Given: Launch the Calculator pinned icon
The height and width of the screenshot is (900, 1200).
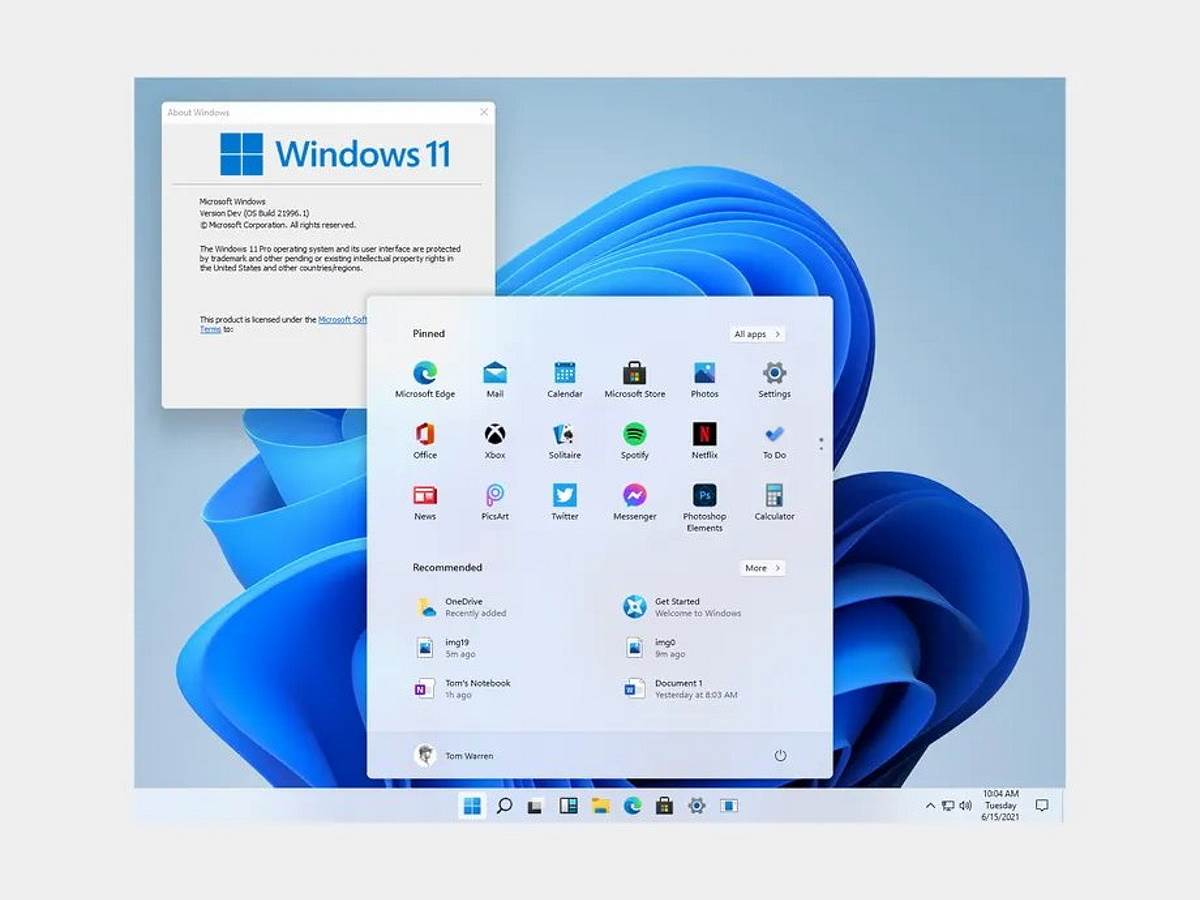Looking at the screenshot, I should (x=774, y=497).
